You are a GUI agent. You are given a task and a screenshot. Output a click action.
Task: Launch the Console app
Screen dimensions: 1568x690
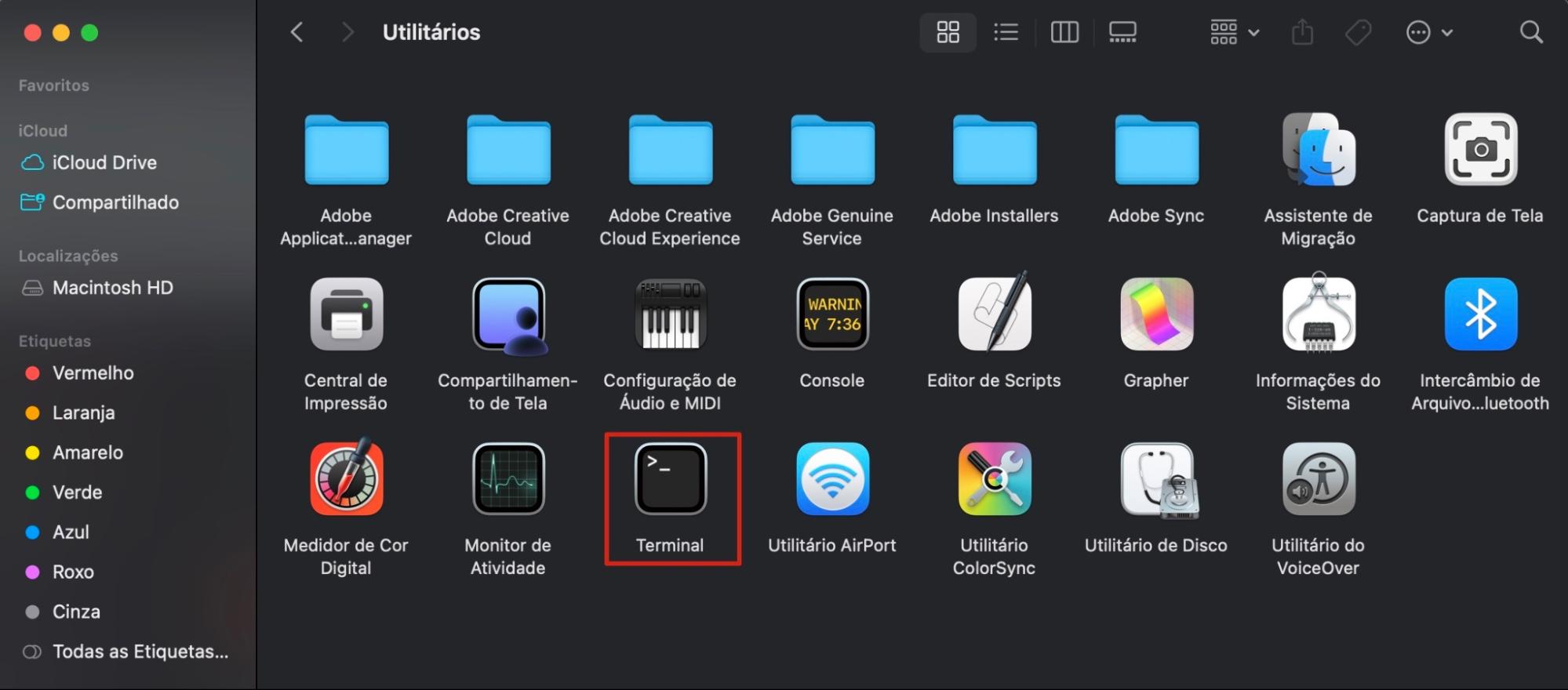[x=832, y=314]
